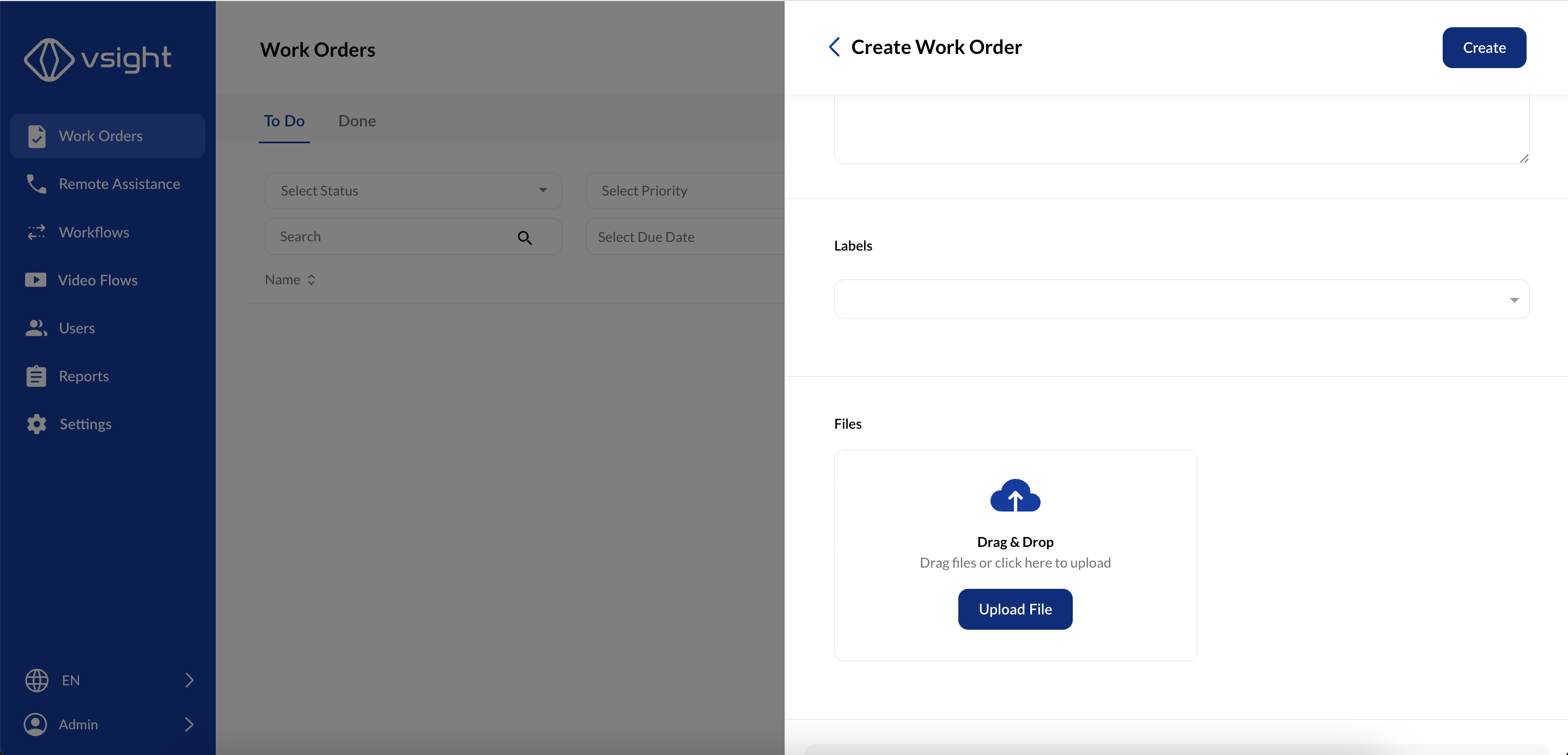Click the globe language icon
The height and width of the screenshot is (755, 1568).
(x=37, y=680)
